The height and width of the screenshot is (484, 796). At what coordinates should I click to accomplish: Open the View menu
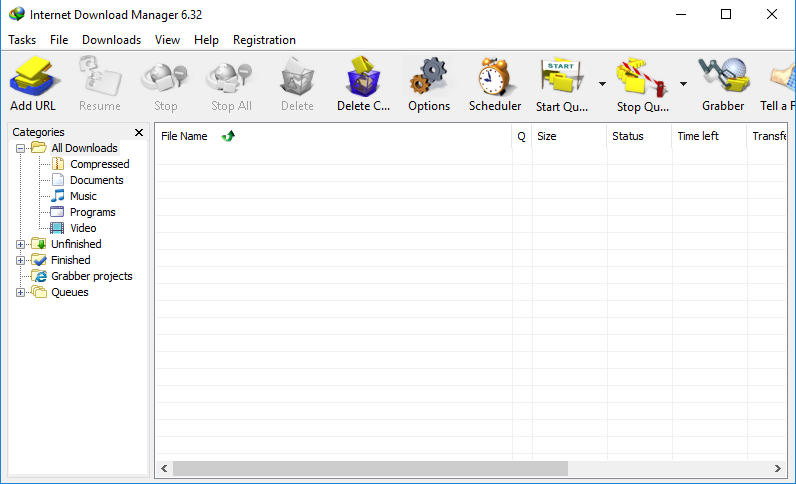coord(167,40)
